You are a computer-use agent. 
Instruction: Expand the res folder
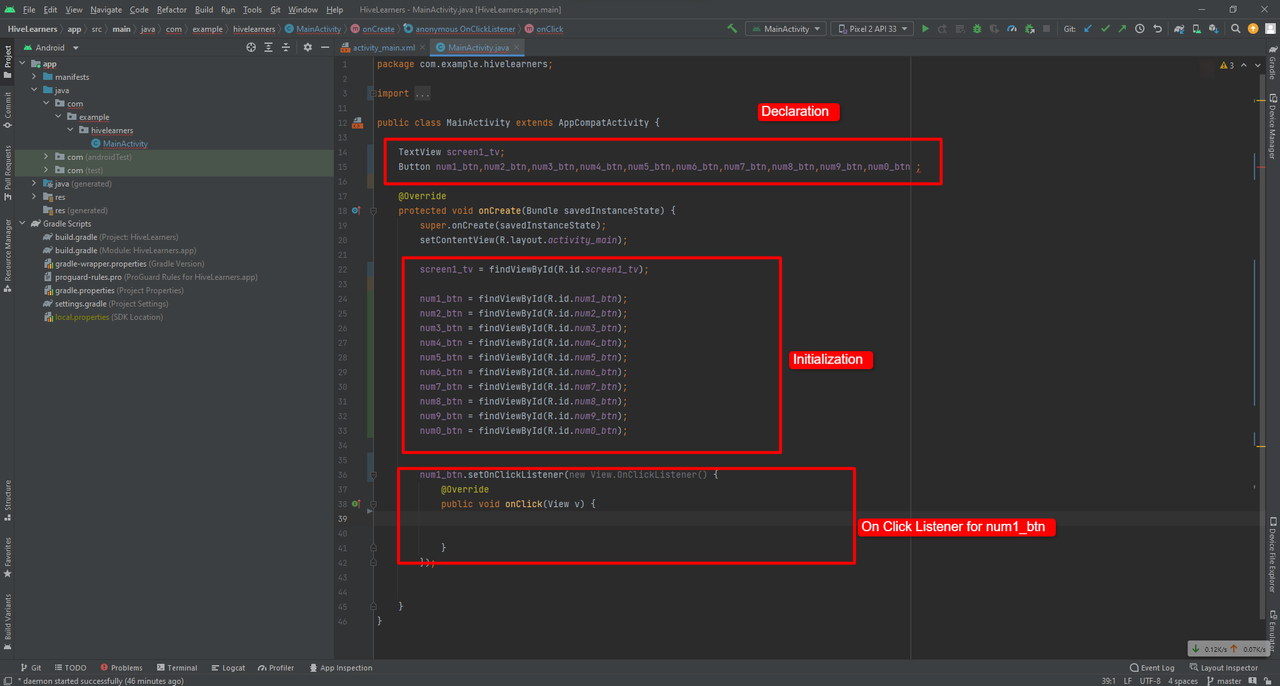pyautogui.click(x=35, y=197)
